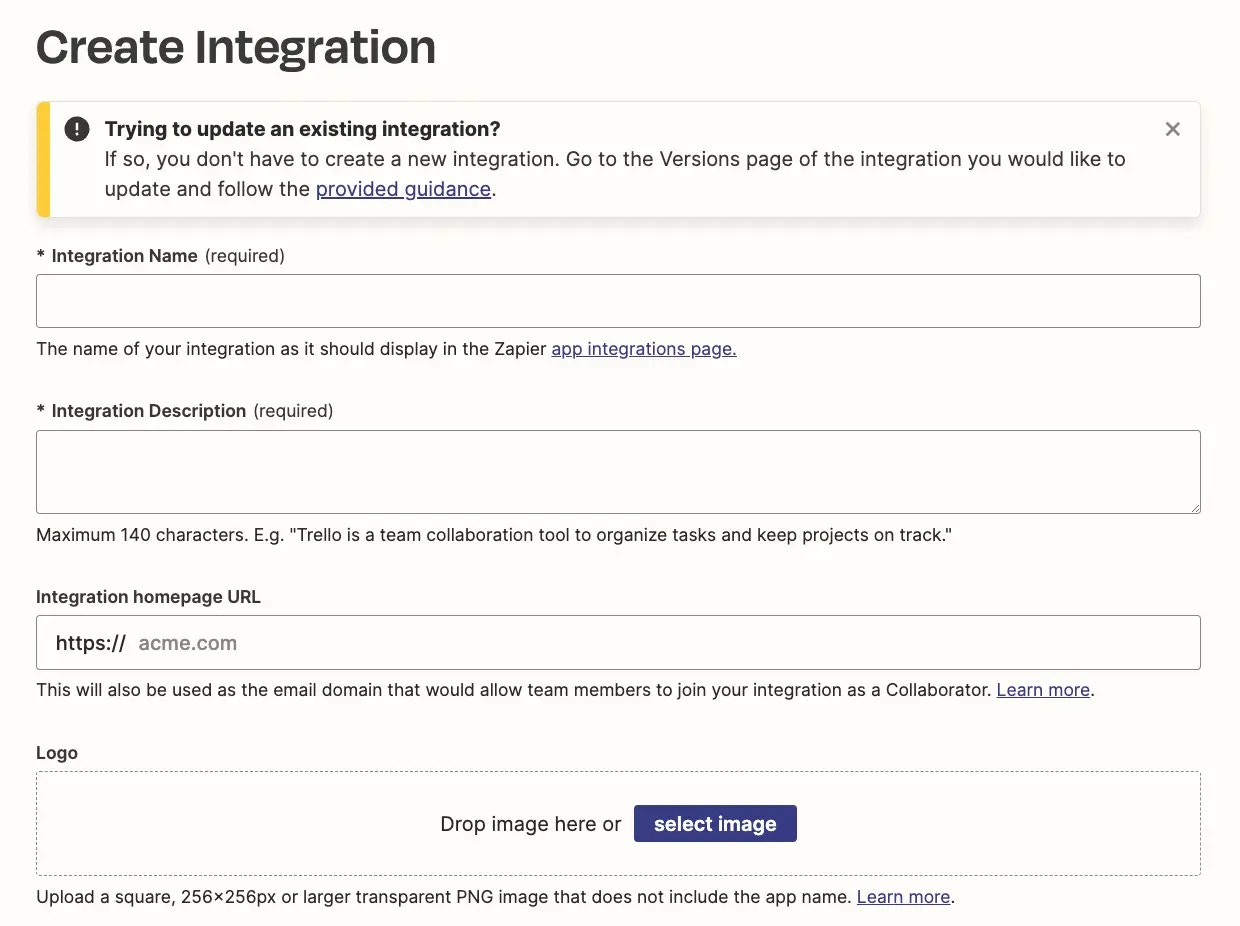Viewport: 1240px width, 926px height.
Task: Click inside the Integration Description textarea
Action: coord(618,472)
